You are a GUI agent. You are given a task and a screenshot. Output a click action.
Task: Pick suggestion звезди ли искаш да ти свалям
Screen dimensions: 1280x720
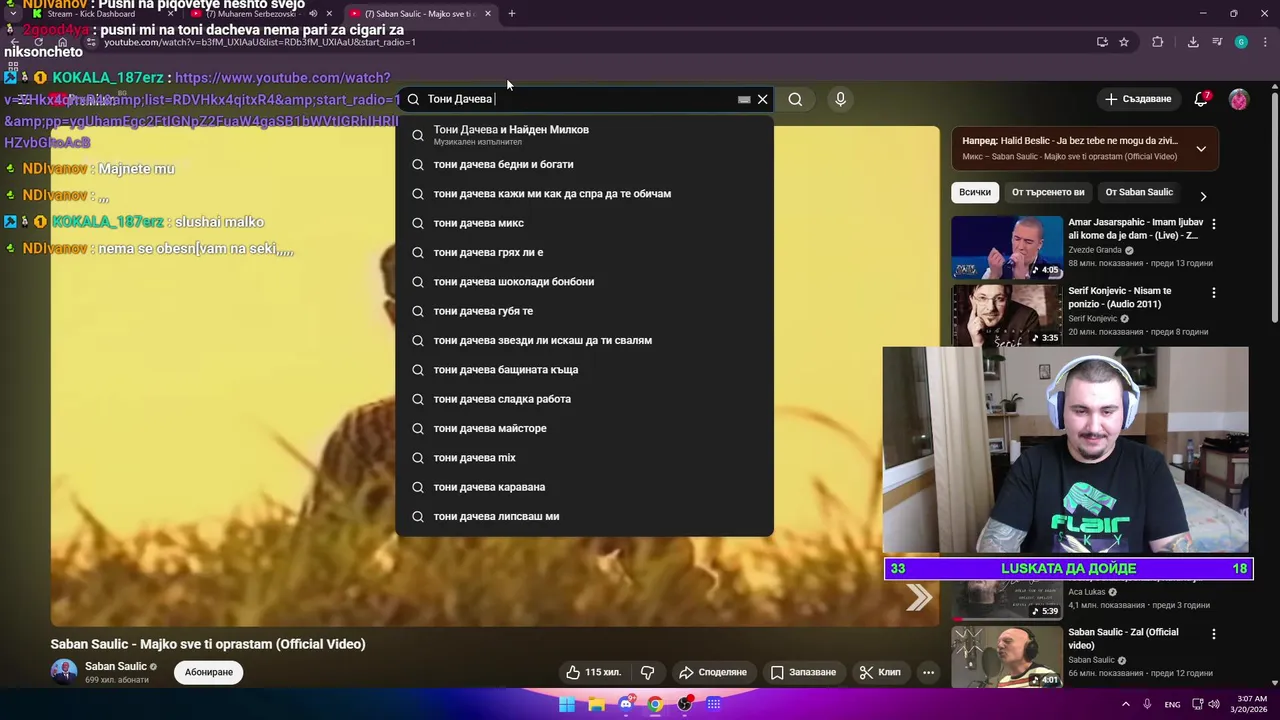(x=584, y=340)
